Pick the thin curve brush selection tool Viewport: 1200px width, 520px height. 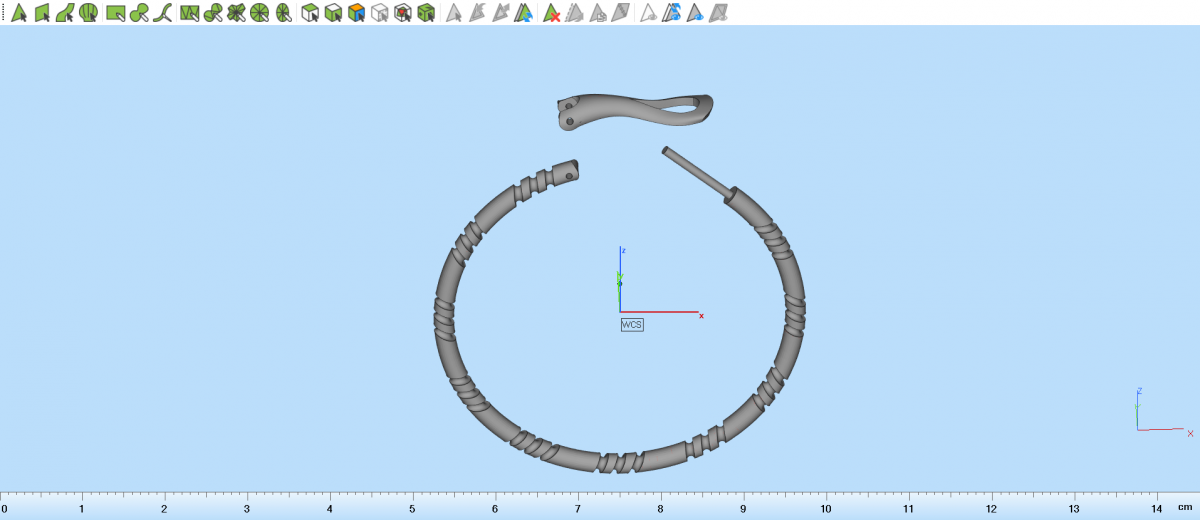(163, 13)
